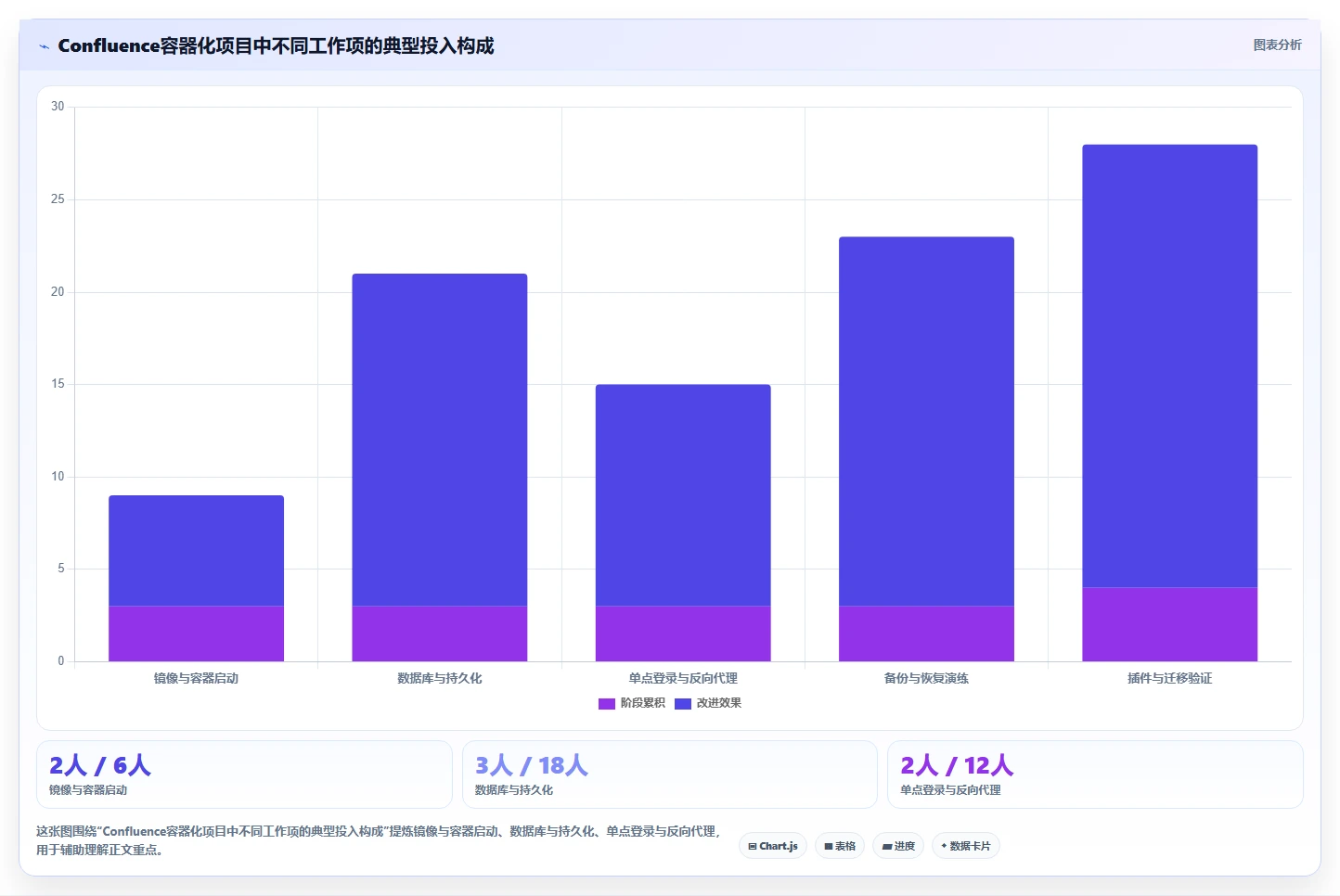Click the blue bar segment for 镜像与容器启动

click(x=196, y=551)
